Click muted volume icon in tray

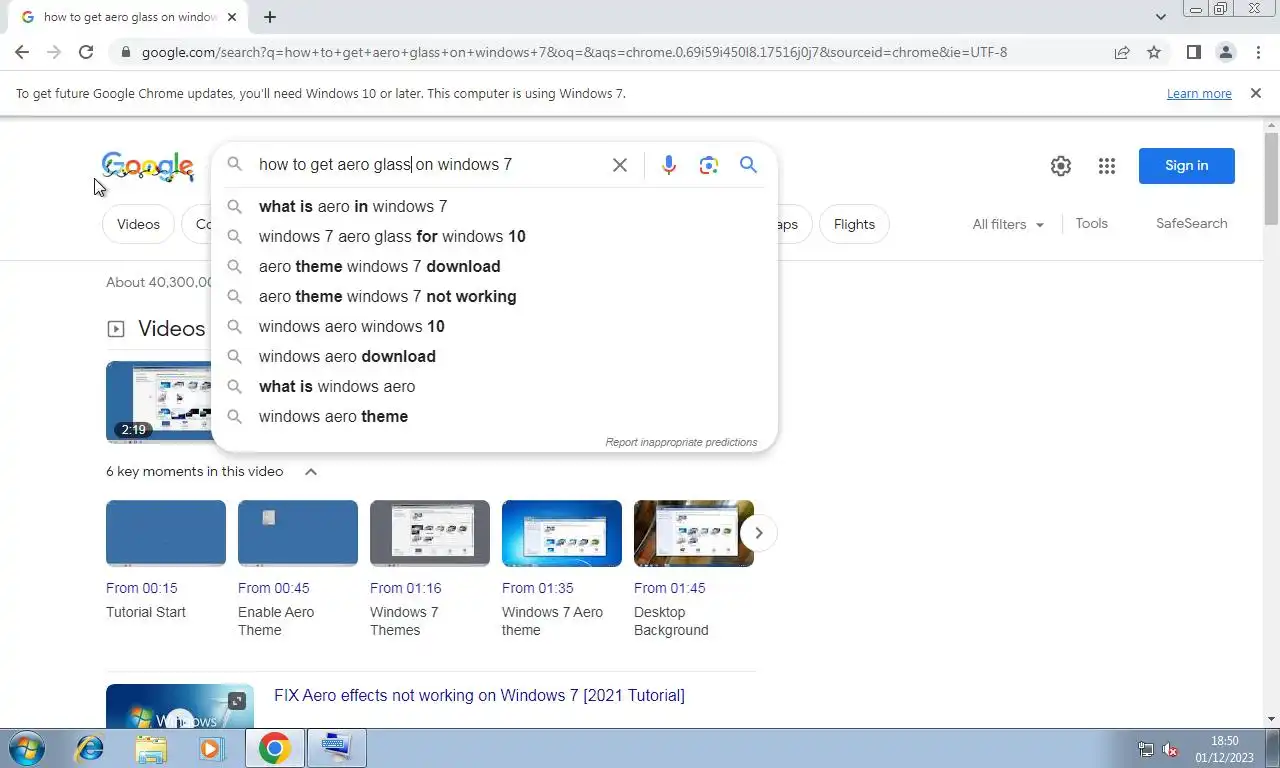click(1170, 749)
